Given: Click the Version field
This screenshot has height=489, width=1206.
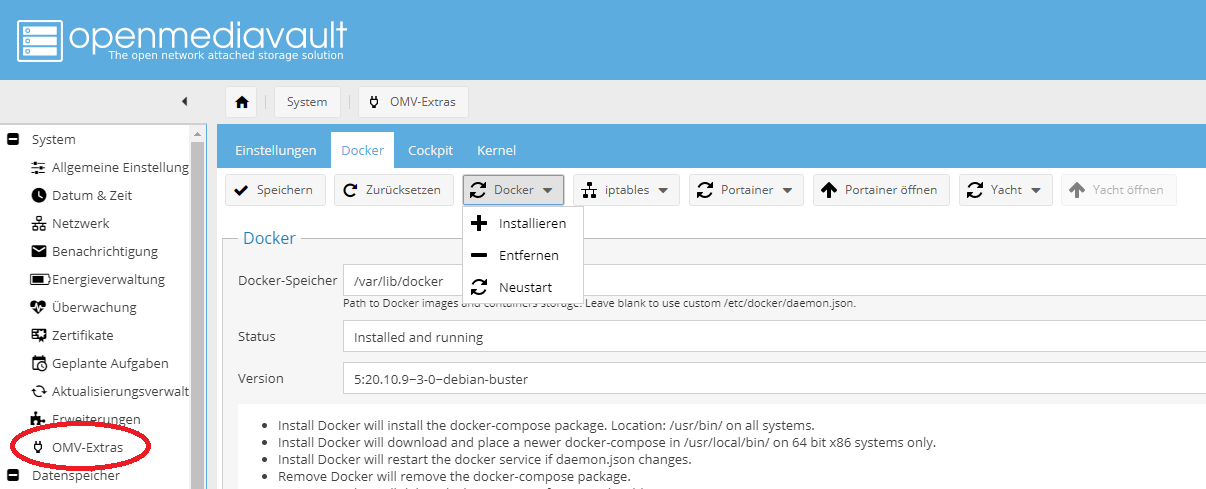Looking at the screenshot, I should (774, 379).
